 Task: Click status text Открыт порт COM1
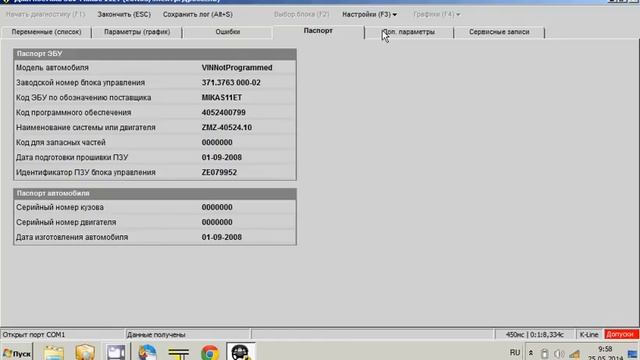(34, 335)
